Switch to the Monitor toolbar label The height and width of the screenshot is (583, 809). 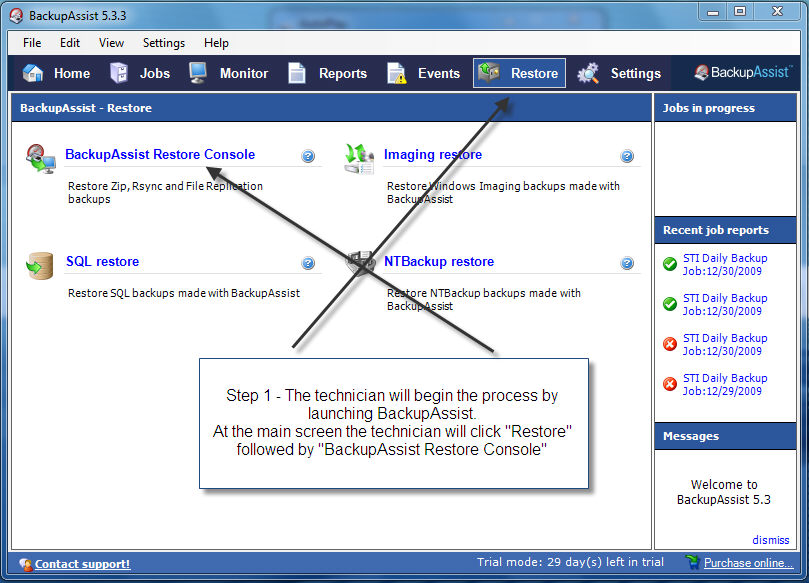pos(244,73)
